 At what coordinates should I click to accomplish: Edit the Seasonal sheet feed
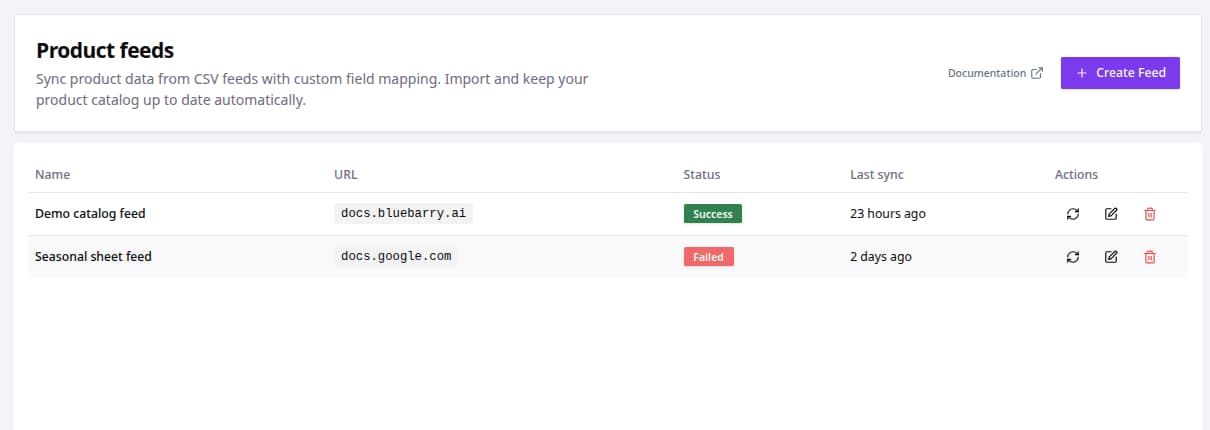click(x=1111, y=257)
